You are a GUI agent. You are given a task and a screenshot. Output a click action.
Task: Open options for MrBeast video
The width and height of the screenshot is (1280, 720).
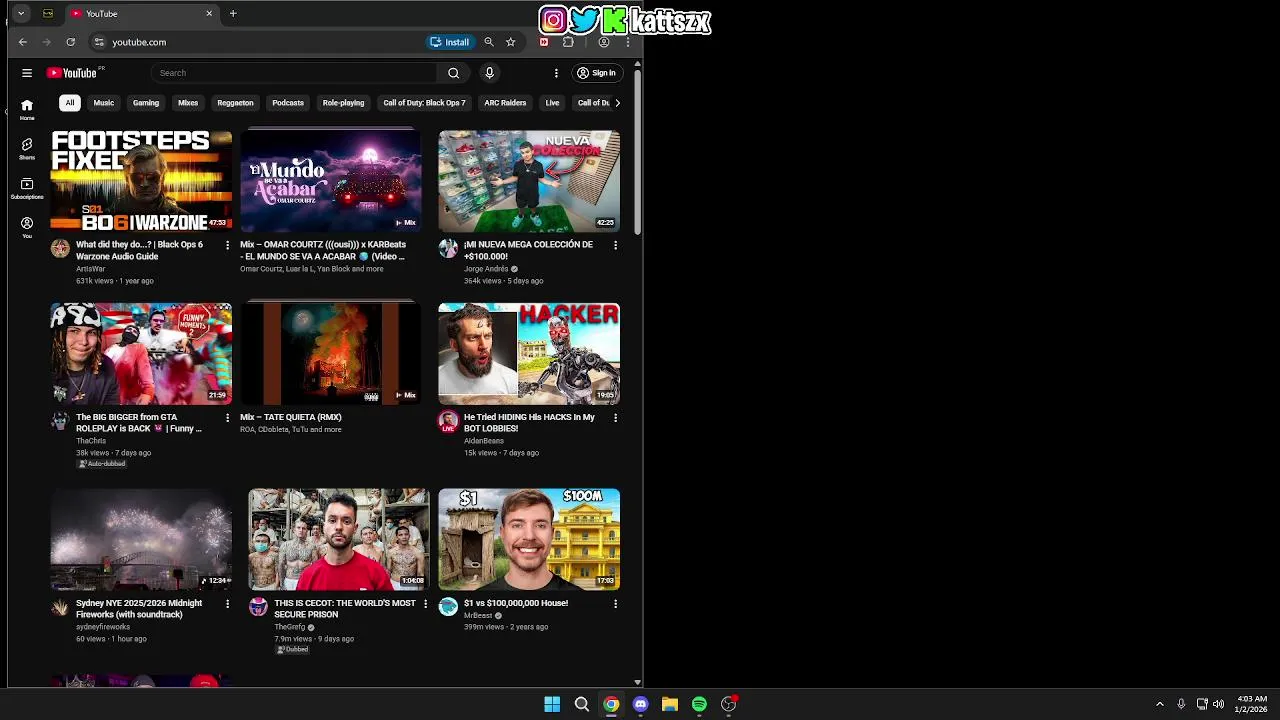click(615, 604)
